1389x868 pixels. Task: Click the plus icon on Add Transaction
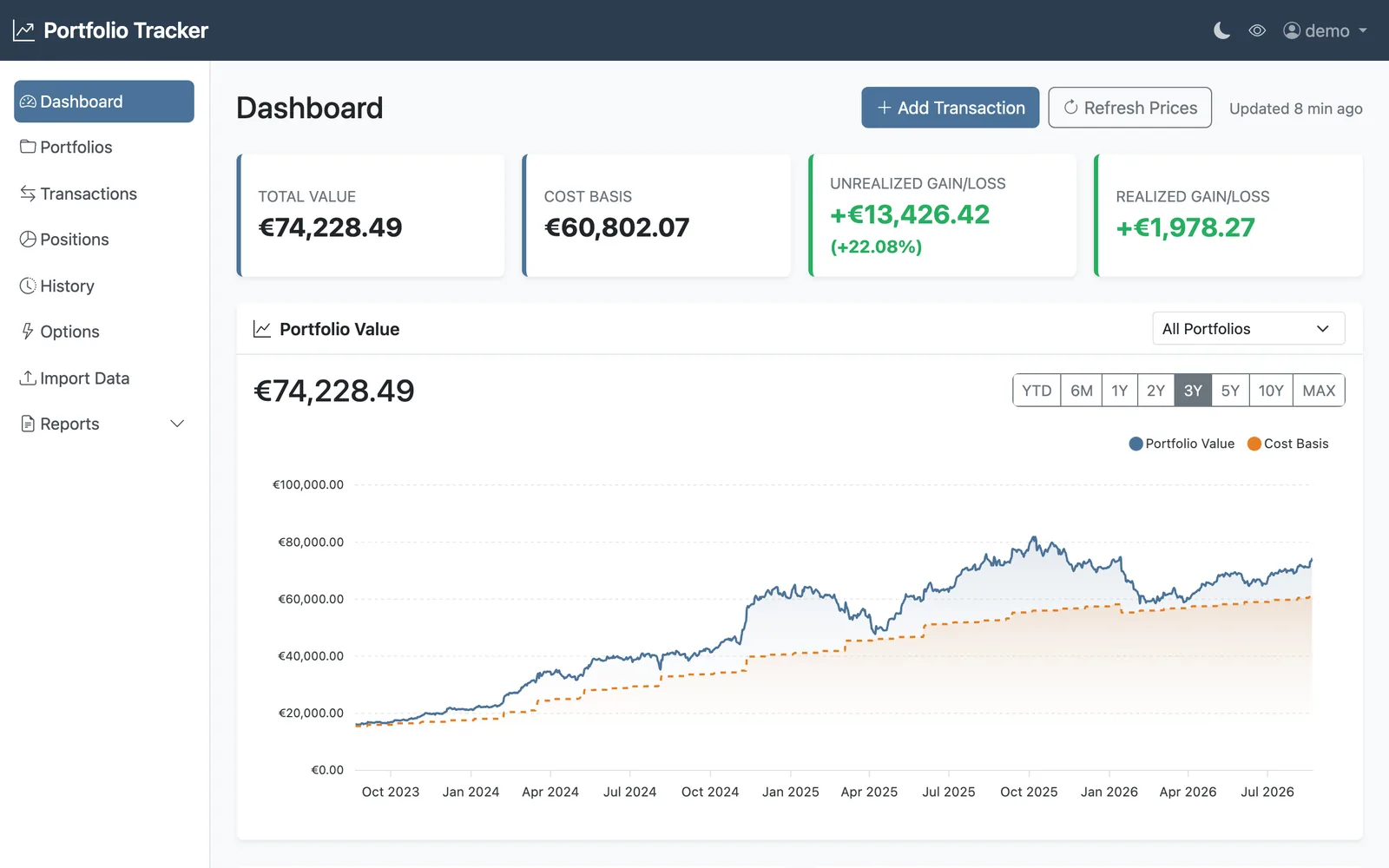[x=885, y=108]
